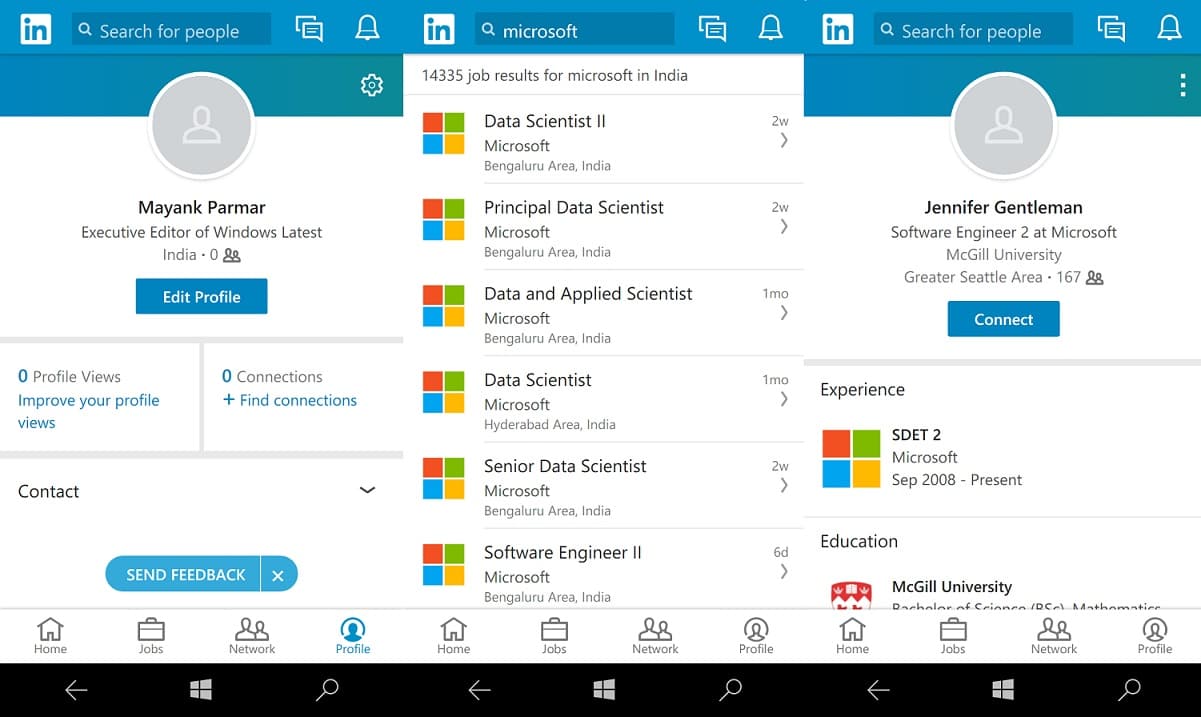Click back arrow under the left screen
This screenshot has width=1201, height=717.
(x=77, y=689)
